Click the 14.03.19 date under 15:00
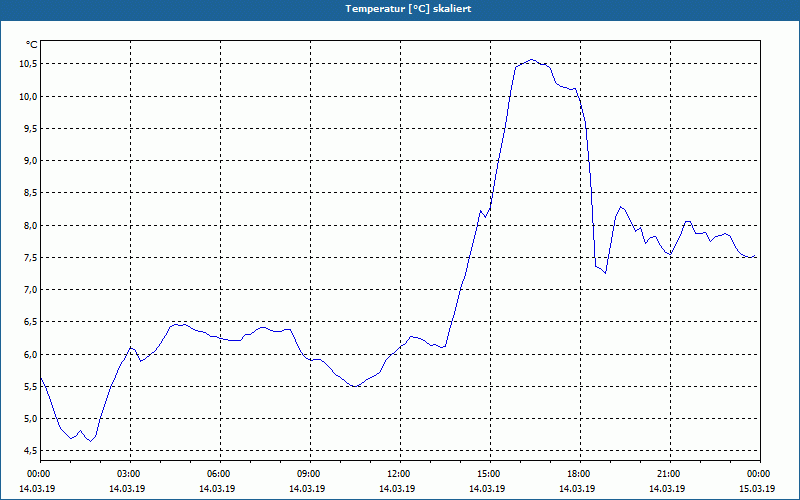Image resolution: width=800 pixels, height=500 pixels. 487,488
